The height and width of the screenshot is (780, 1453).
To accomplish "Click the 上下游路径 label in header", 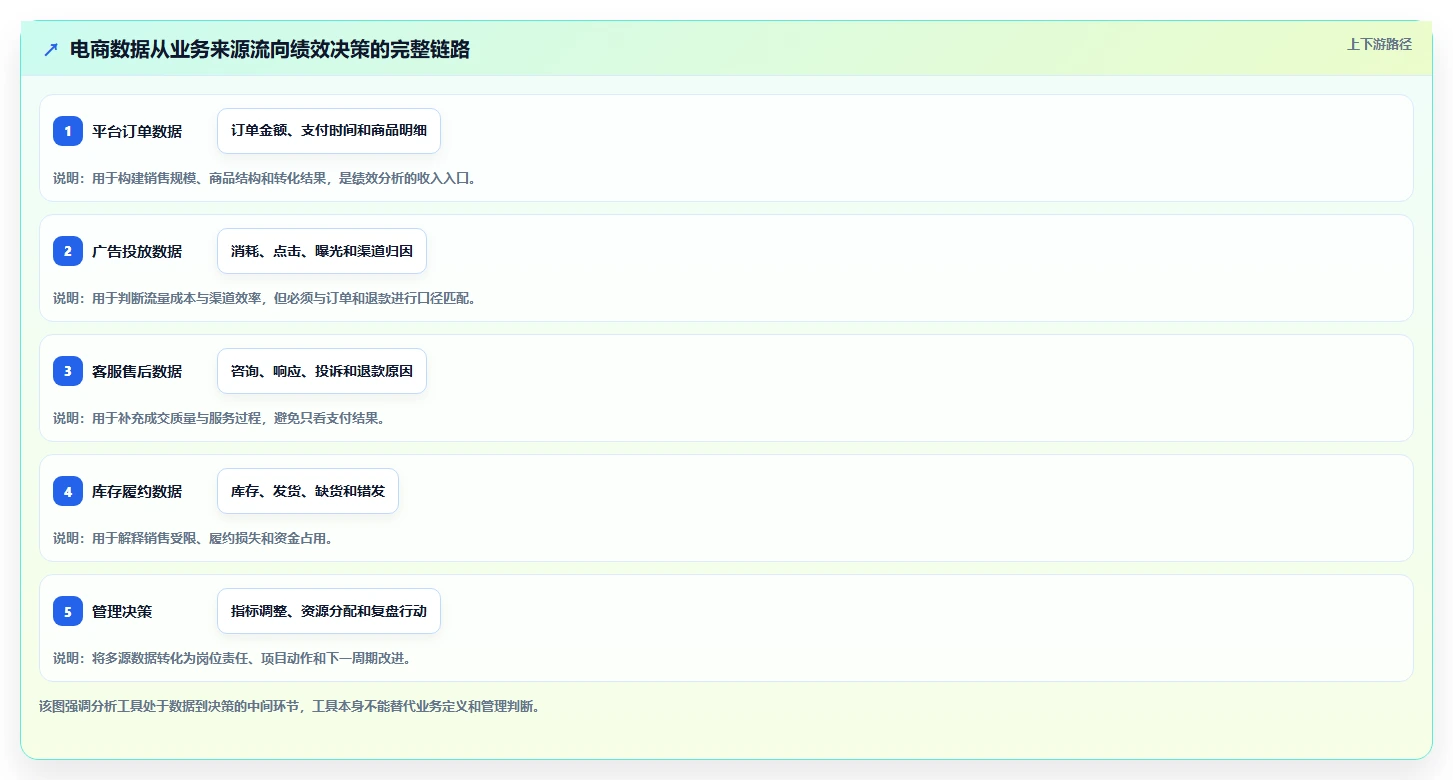I will pos(1379,44).
